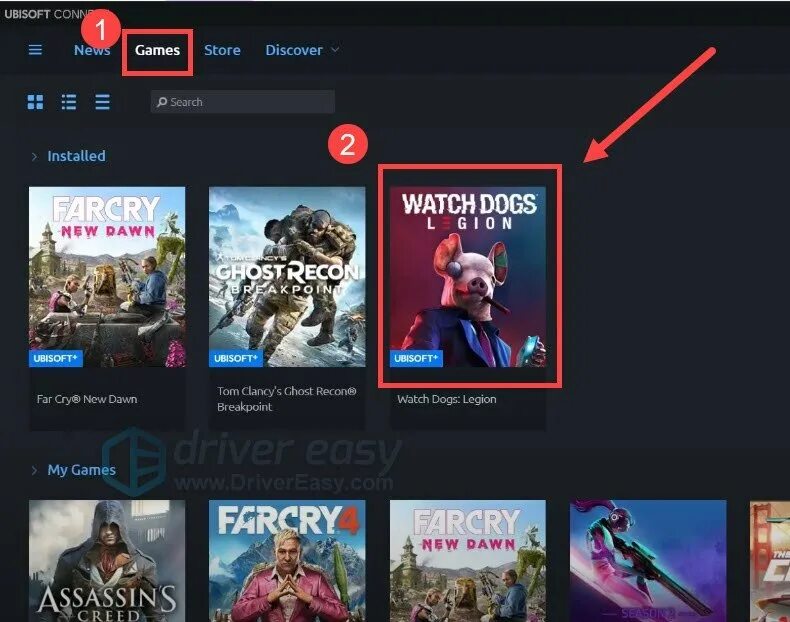Open the Games tab
The width and height of the screenshot is (790, 622).
point(157,50)
